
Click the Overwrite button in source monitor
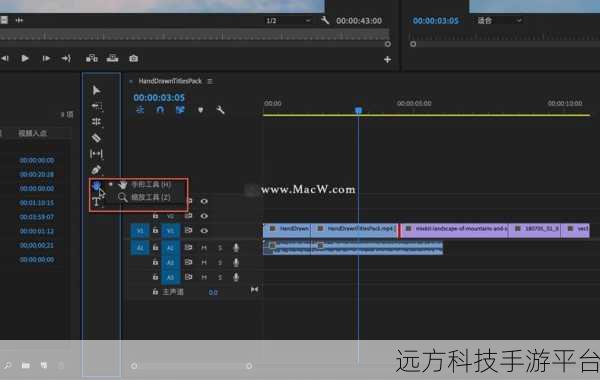coord(112,58)
